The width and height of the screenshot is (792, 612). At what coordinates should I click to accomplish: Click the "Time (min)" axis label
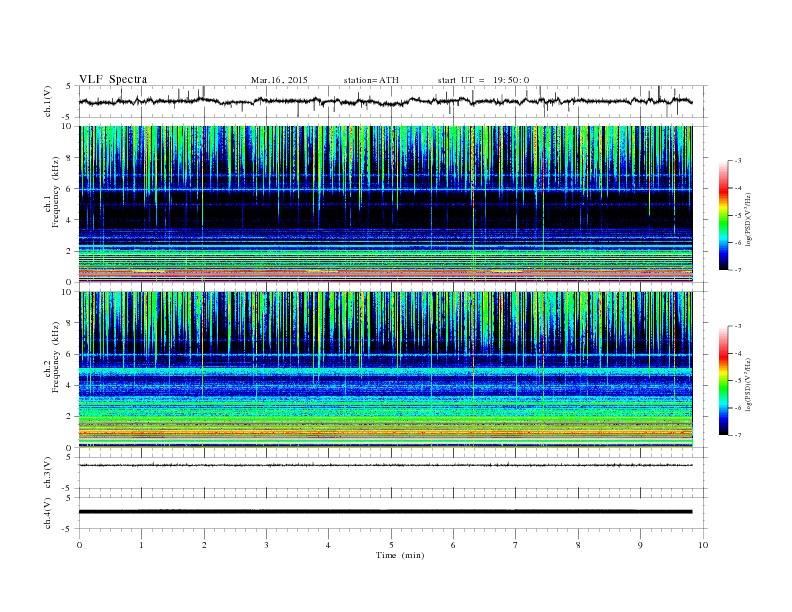coord(400,555)
